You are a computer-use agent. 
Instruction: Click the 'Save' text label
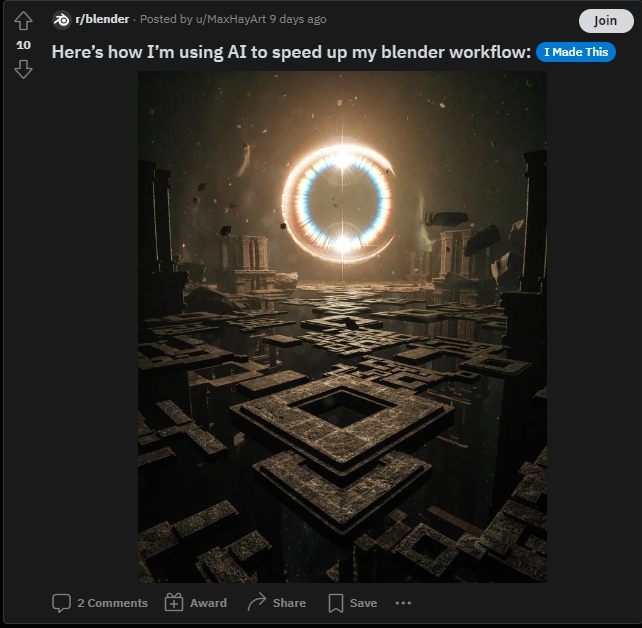(363, 603)
